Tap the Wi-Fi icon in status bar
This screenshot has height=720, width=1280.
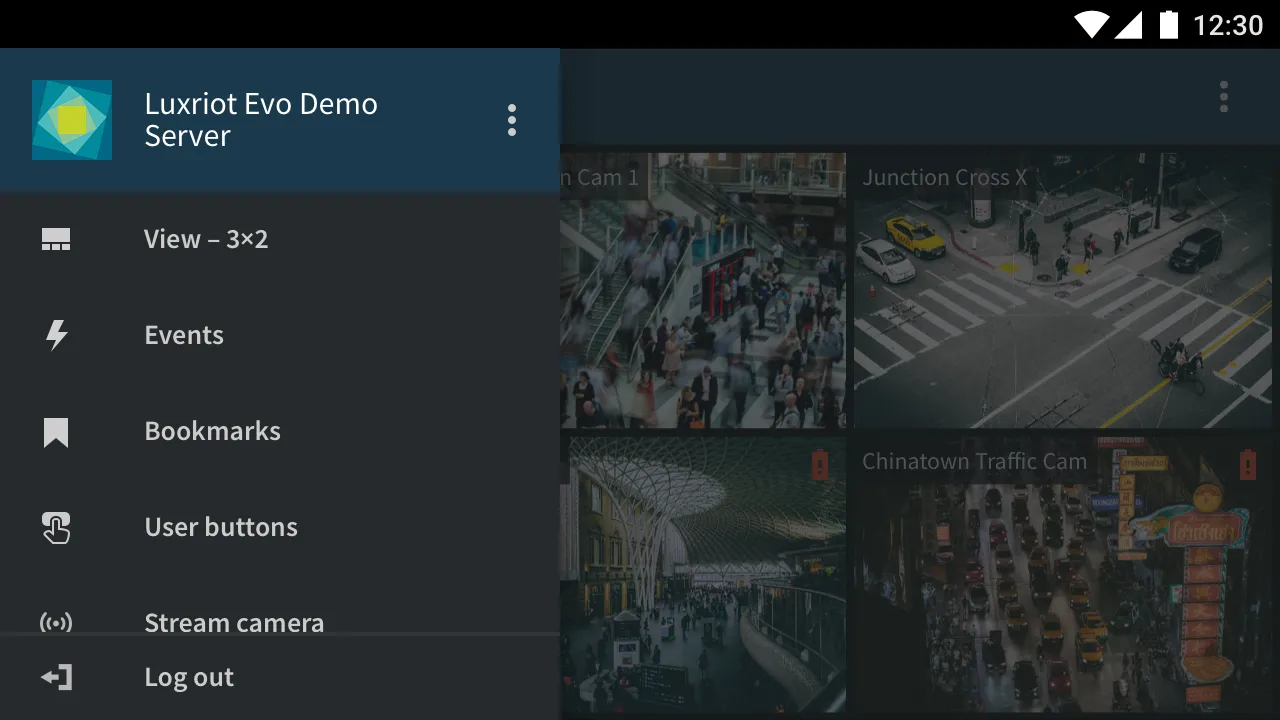[x=1091, y=24]
